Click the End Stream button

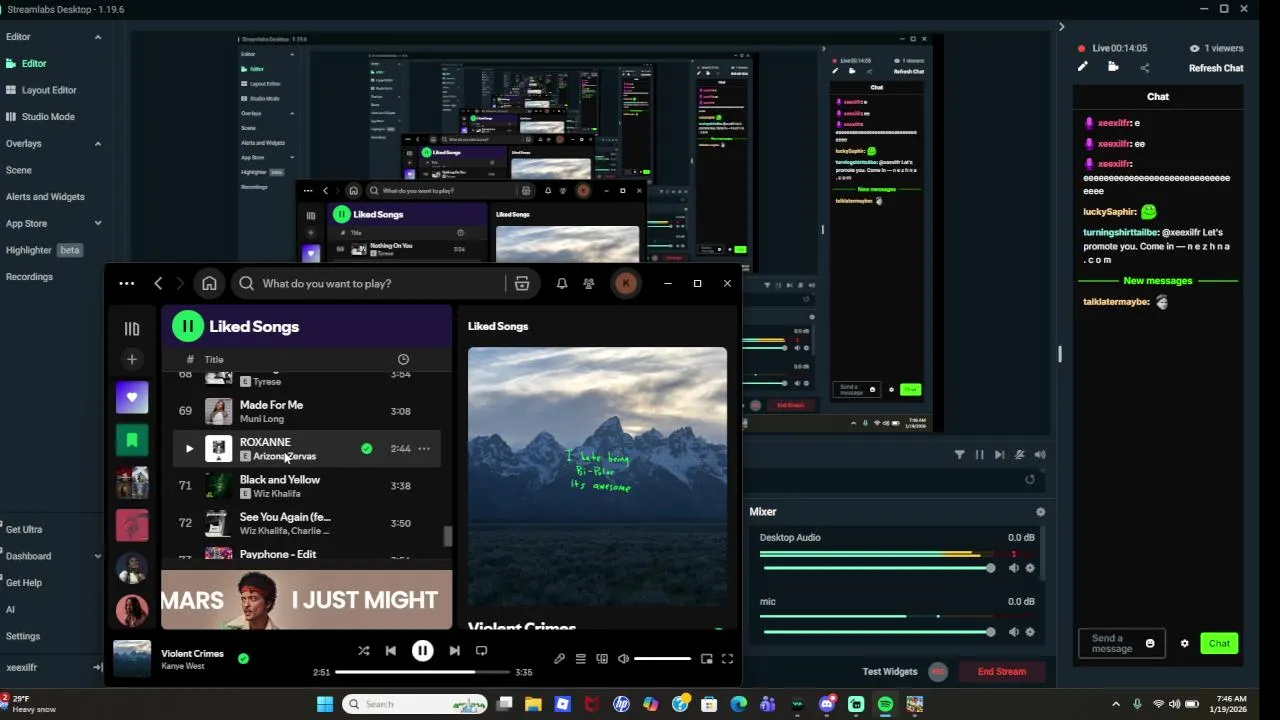click(x=1002, y=672)
